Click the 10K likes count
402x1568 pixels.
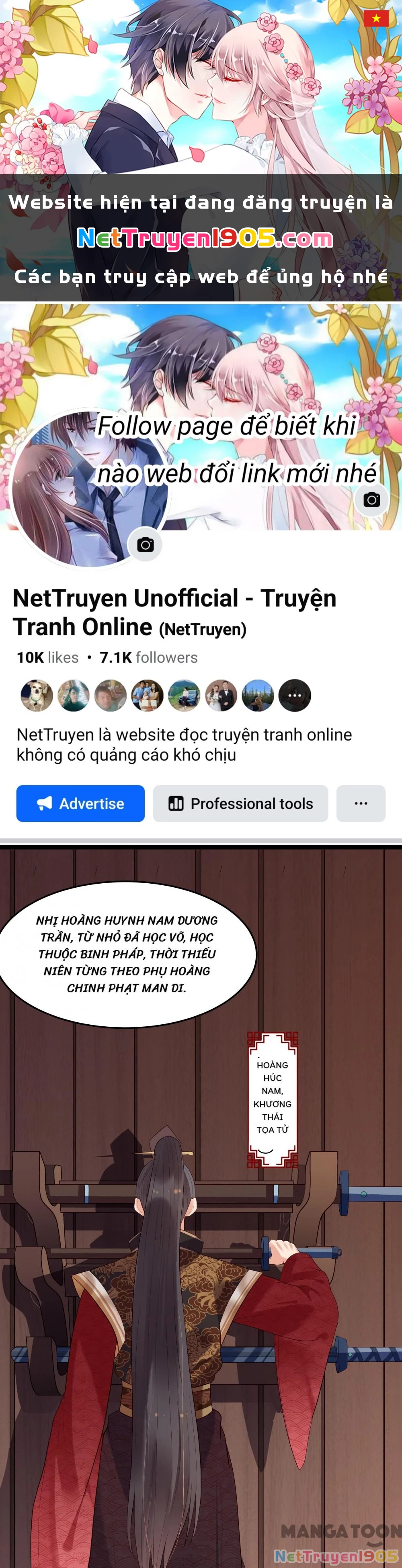coord(47,657)
